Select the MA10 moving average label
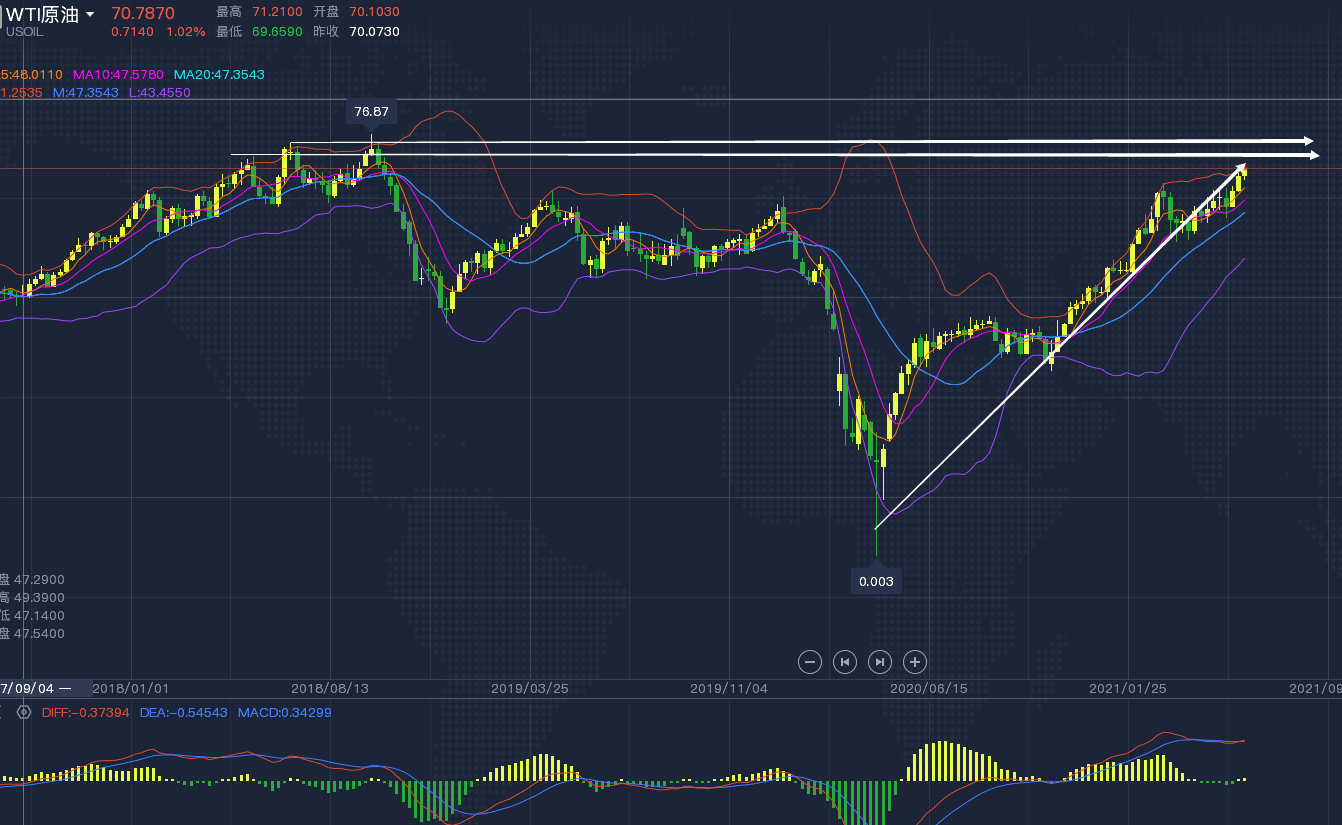Image resolution: width=1342 pixels, height=825 pixels. [x=118, y=75]
